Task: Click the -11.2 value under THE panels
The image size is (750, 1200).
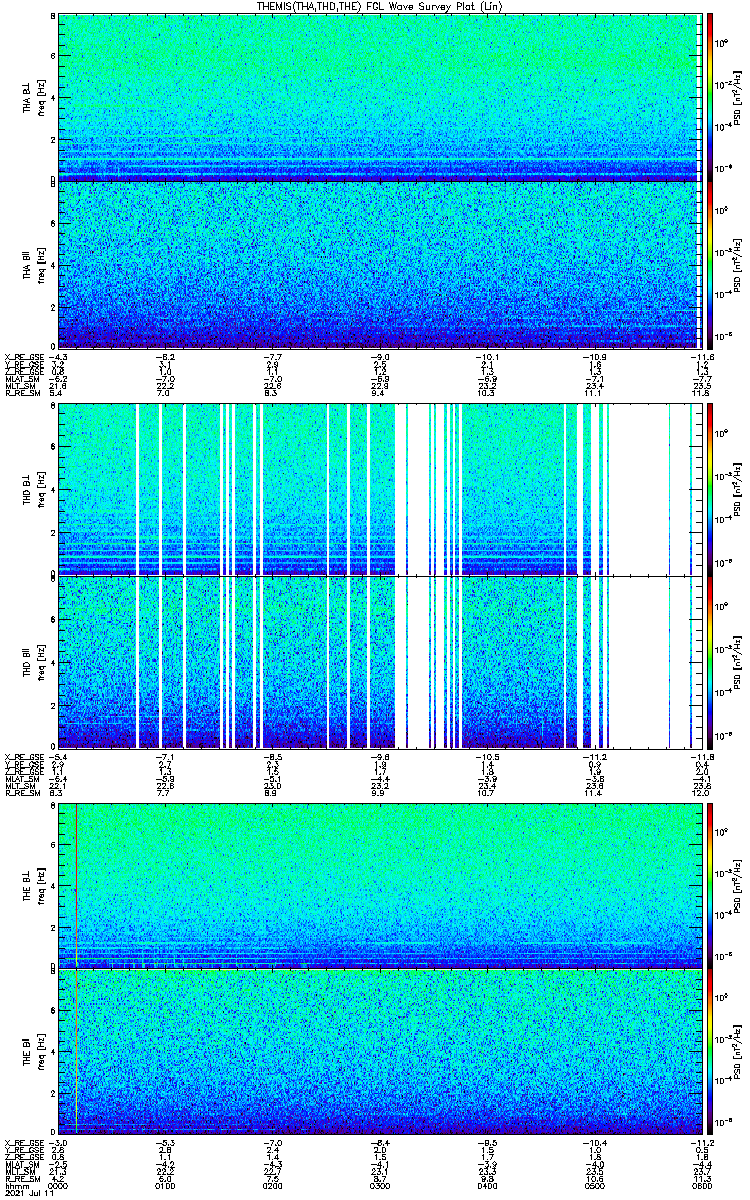Action: point(702,1144)
